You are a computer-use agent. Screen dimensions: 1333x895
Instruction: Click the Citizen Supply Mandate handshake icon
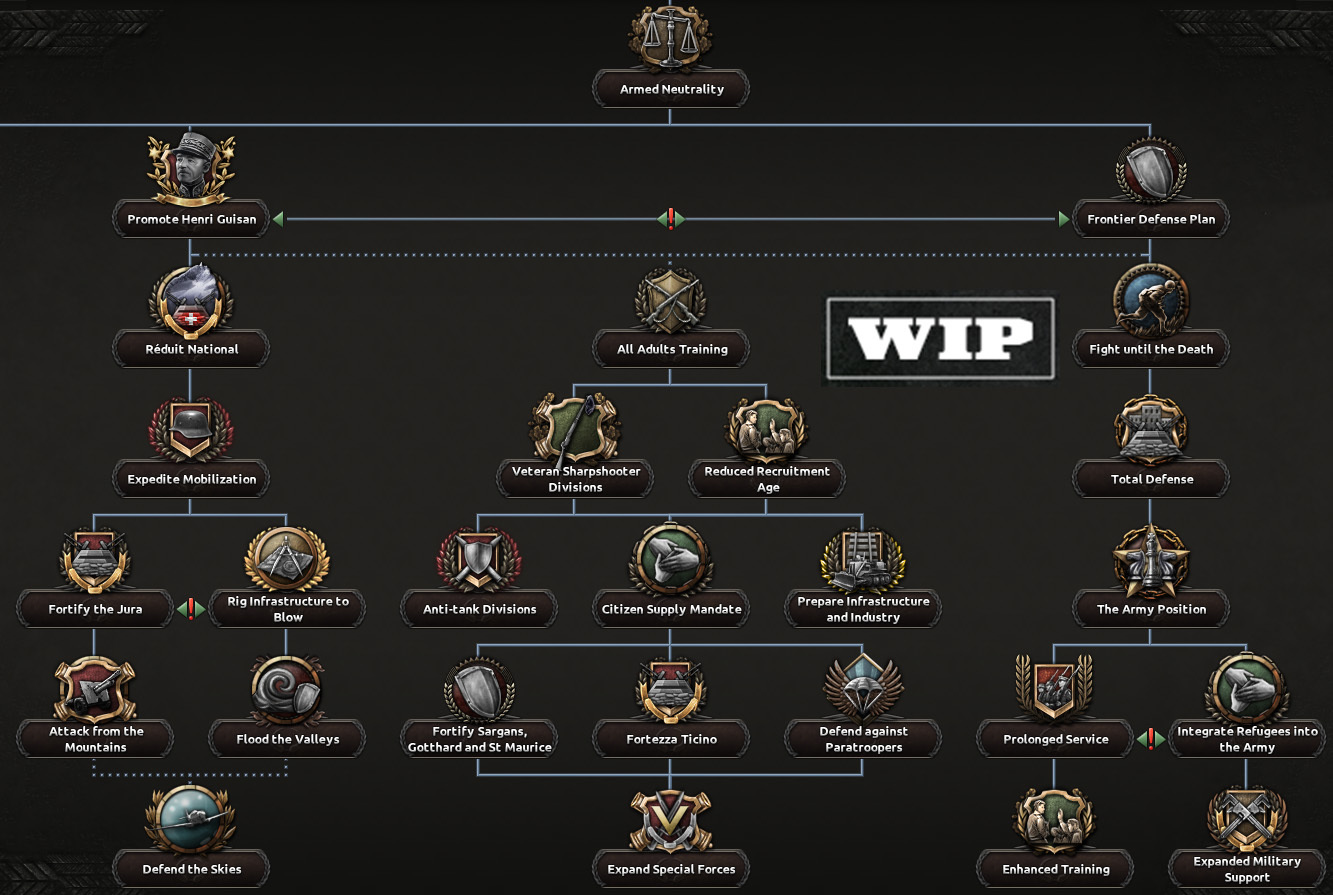[671, 558]
